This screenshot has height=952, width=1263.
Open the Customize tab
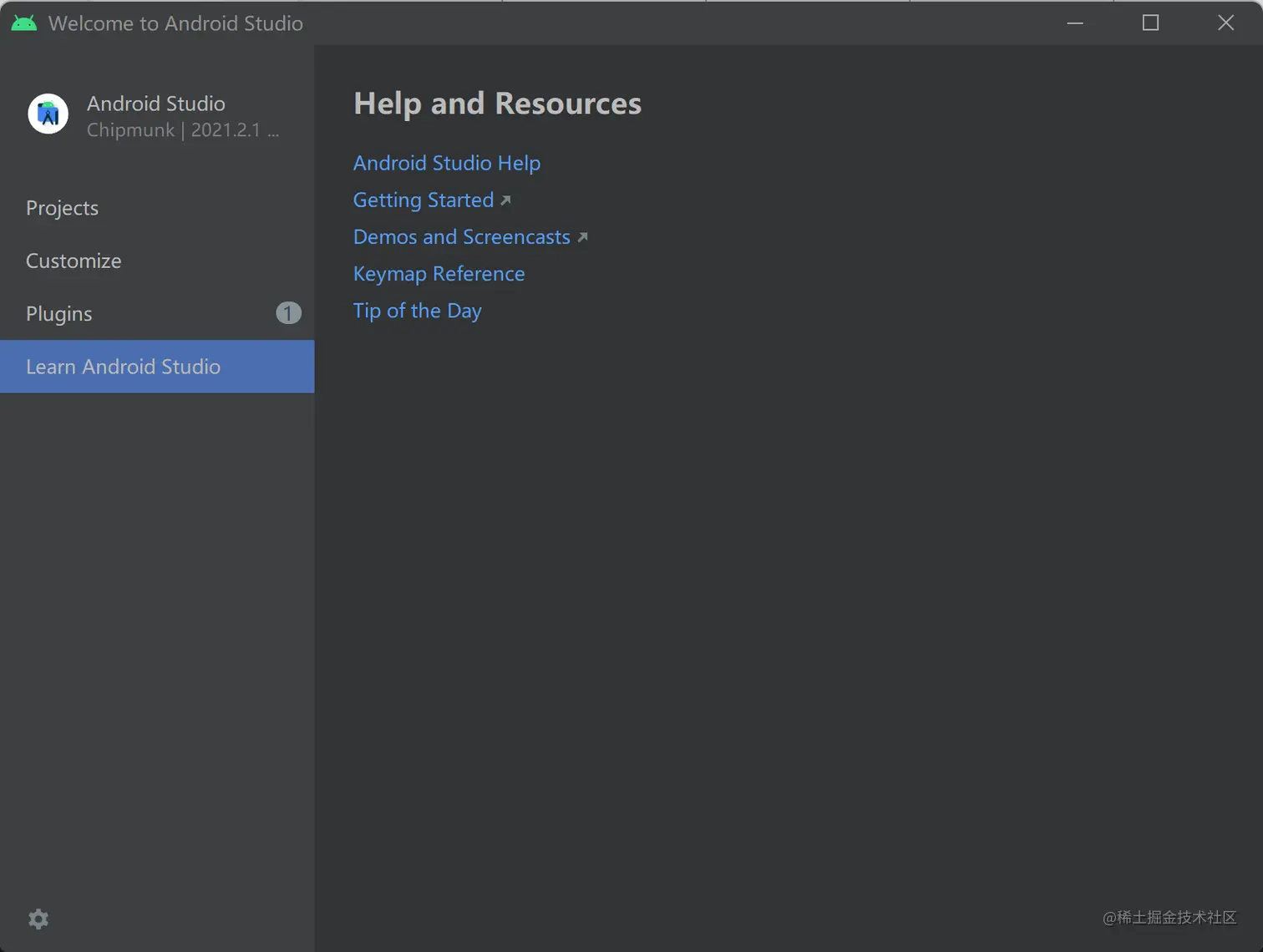tap(74, 261)
